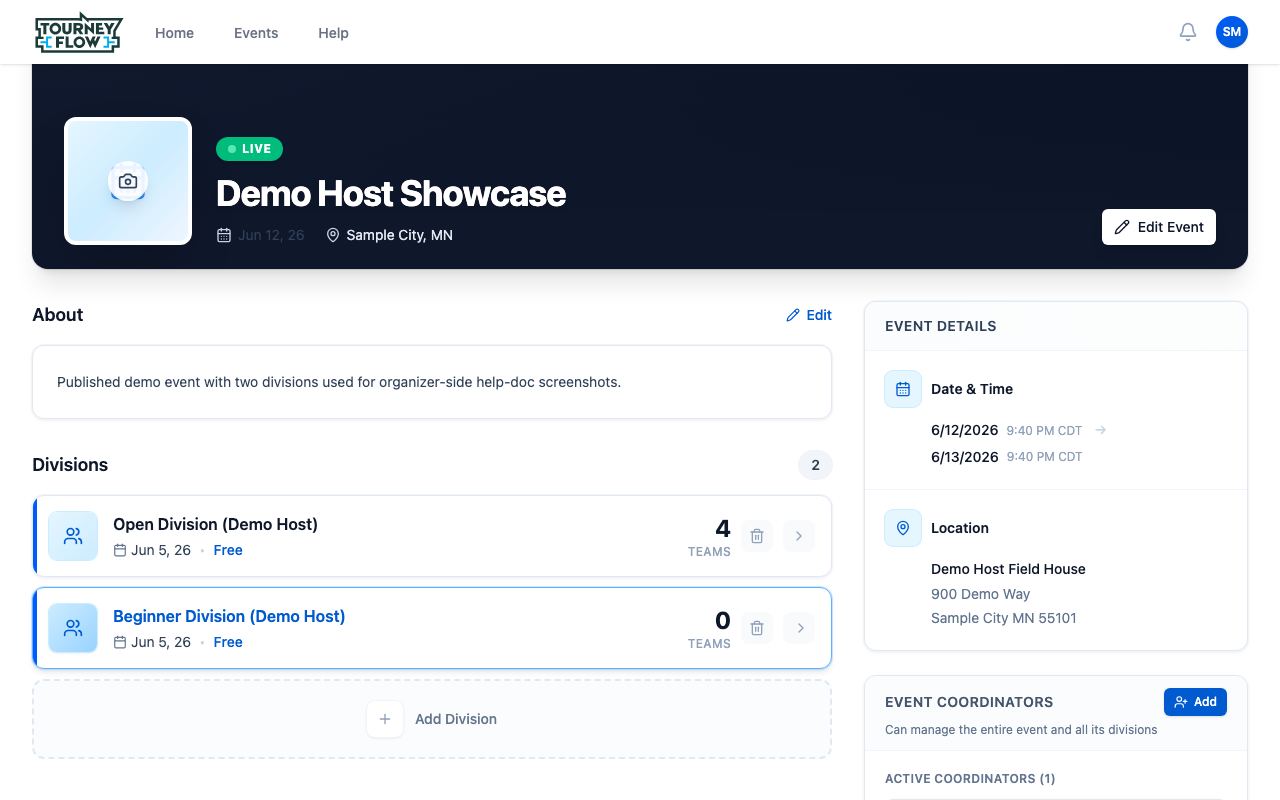Viewport: 1280px width, 800px height.
Task: Click the location pin beside Sample City
Action: 333,235
